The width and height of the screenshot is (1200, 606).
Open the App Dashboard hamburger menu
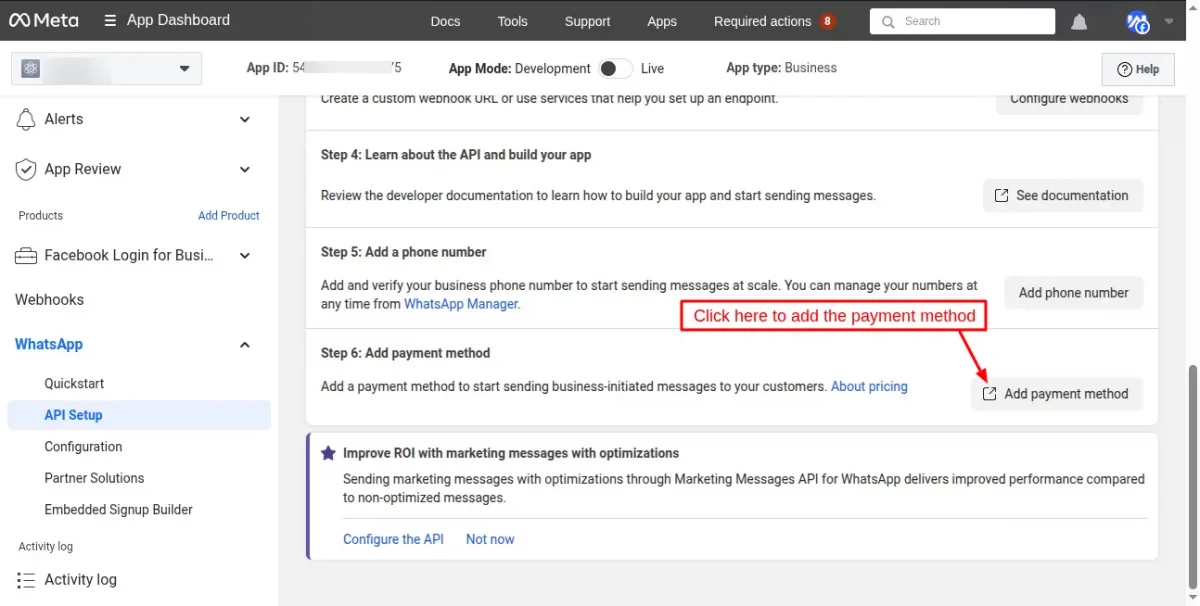(110, 20)
